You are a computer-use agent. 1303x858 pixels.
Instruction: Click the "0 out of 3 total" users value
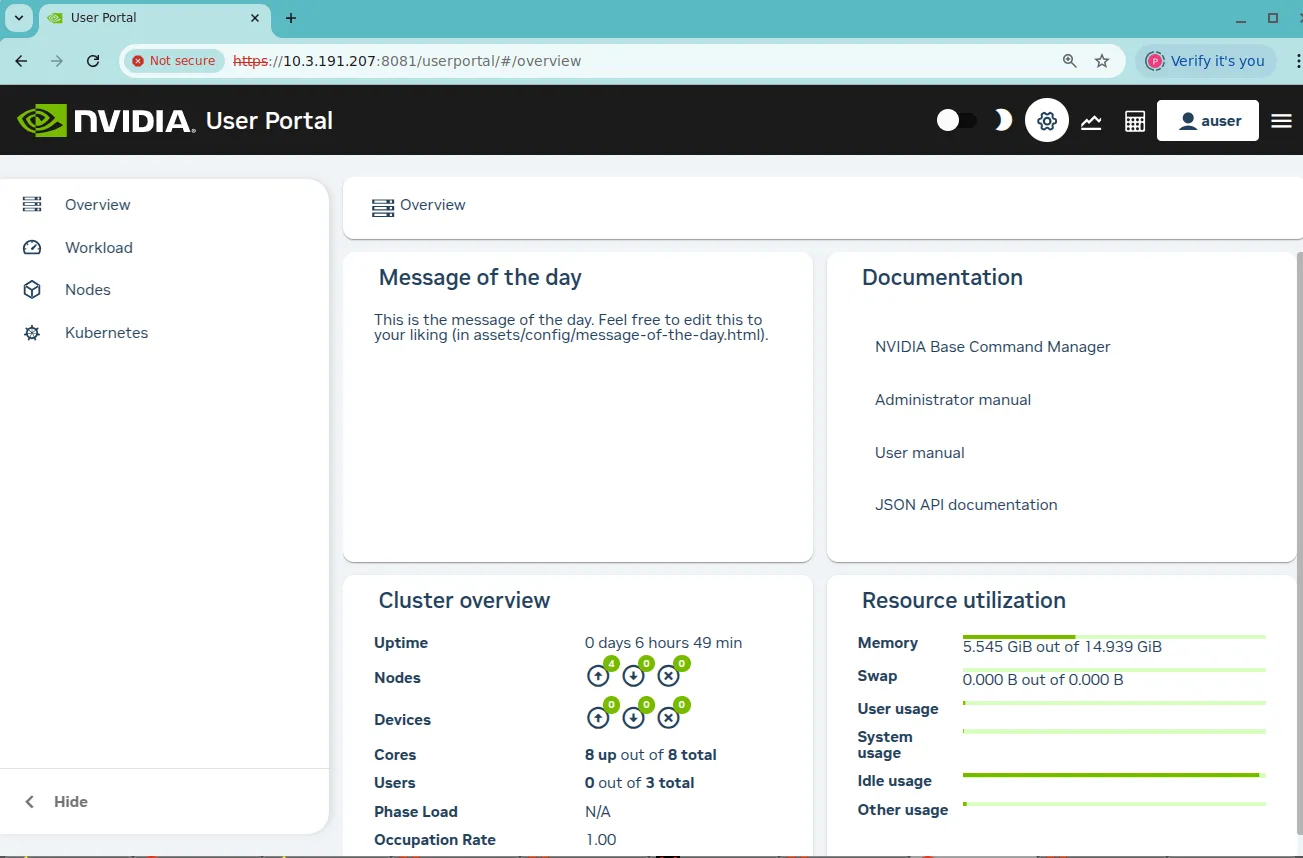pyautogui.click(x=640, y=783)
